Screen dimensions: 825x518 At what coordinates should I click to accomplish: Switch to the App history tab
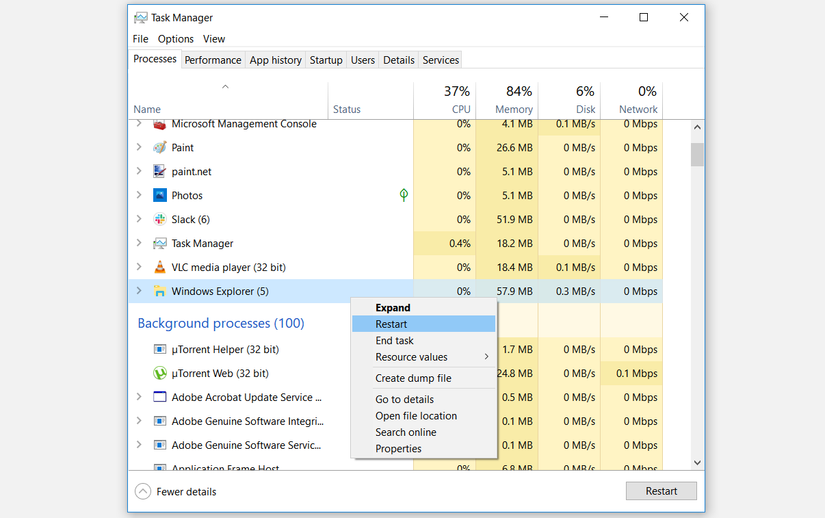tap(276, 60)
